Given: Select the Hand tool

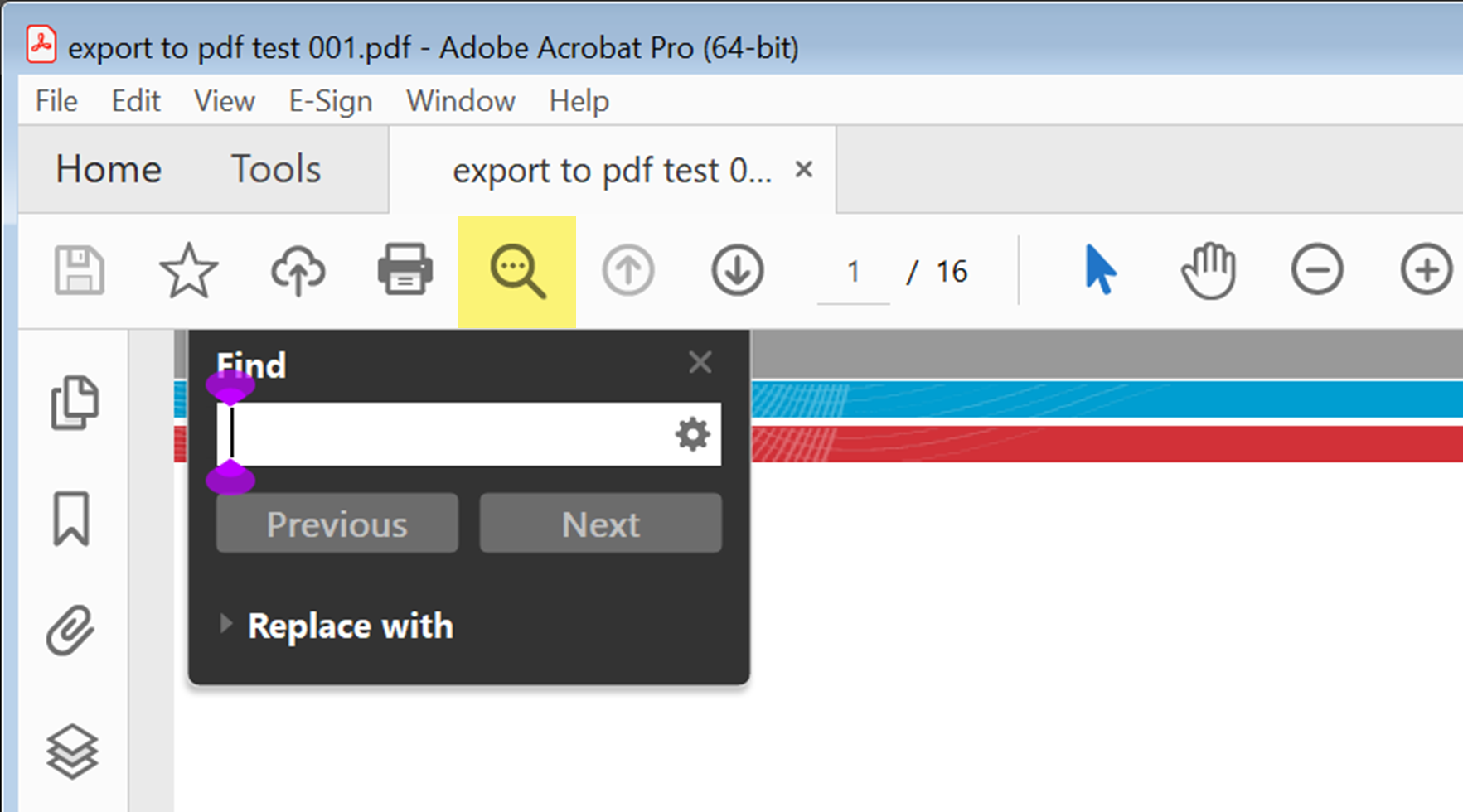Looking at the screenshot, I should 1208,268.
